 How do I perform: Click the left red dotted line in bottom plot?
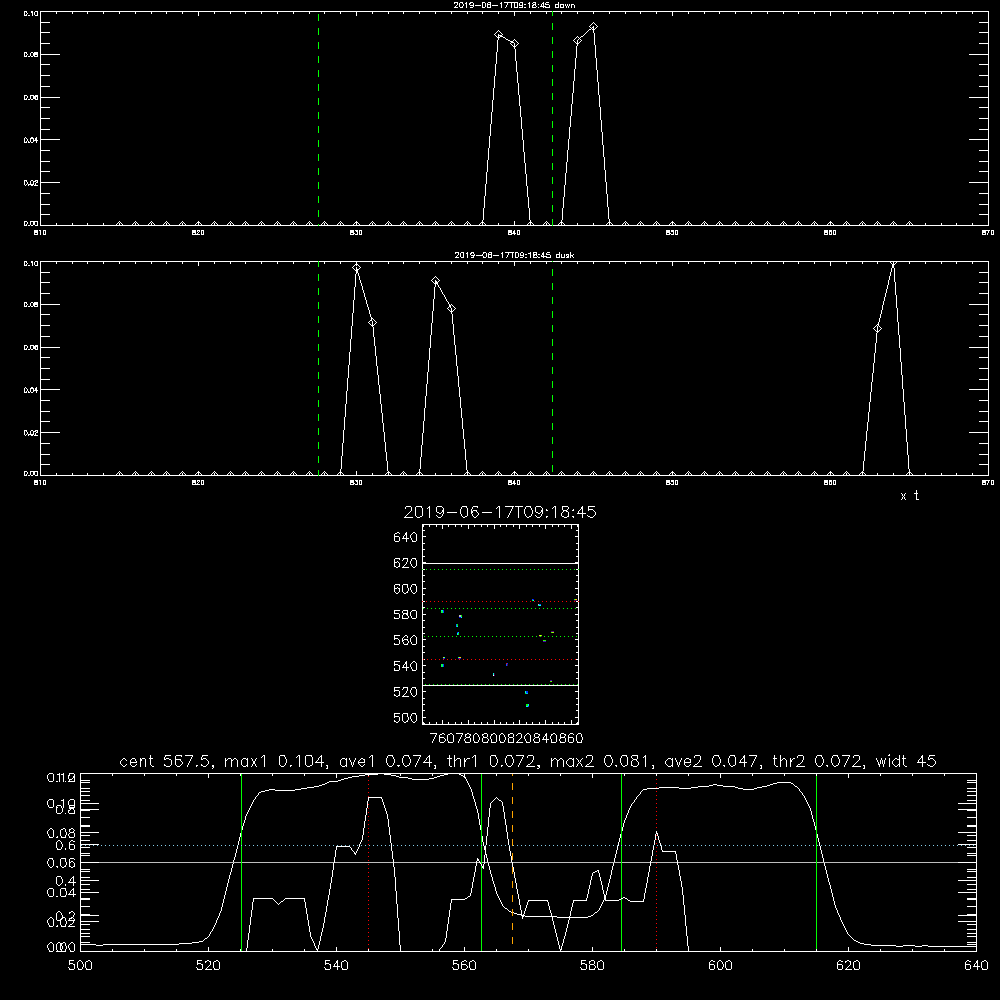[x=369, y=861]
